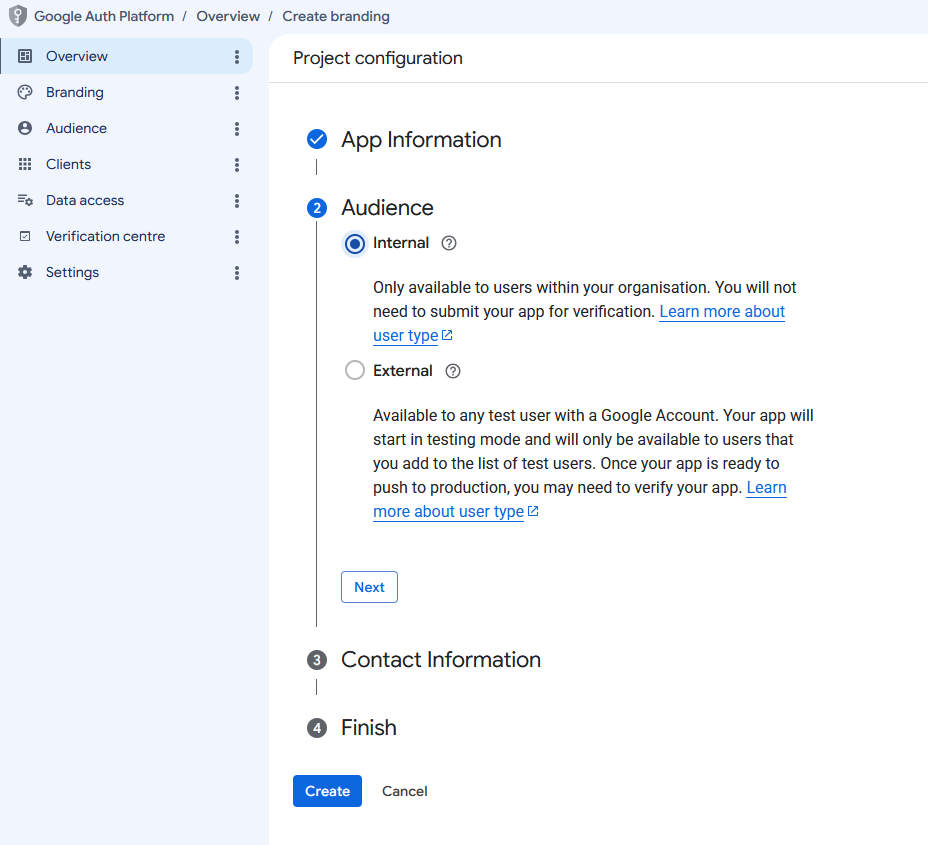Viewport: 928px width, 845px height.
Task: Expand the Contact Information step heading
Action: [441, 660]
